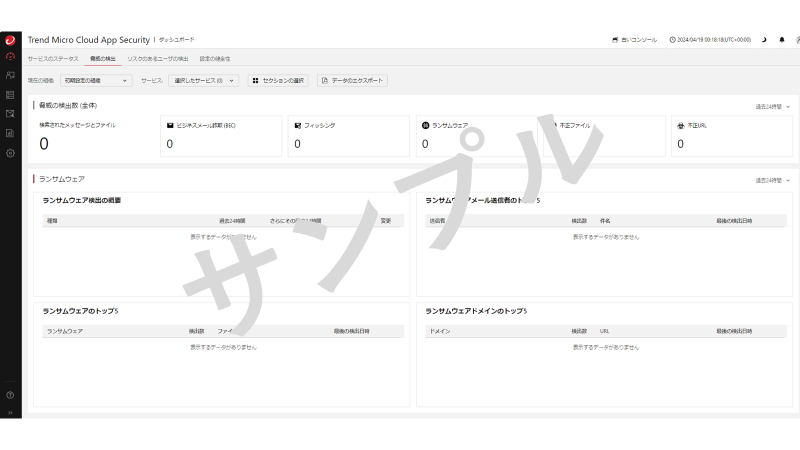This screenshot has width=800, height=450.
Task: Select the ビジネスメール詐欺 (BEC) card
Action: (220, 135)
